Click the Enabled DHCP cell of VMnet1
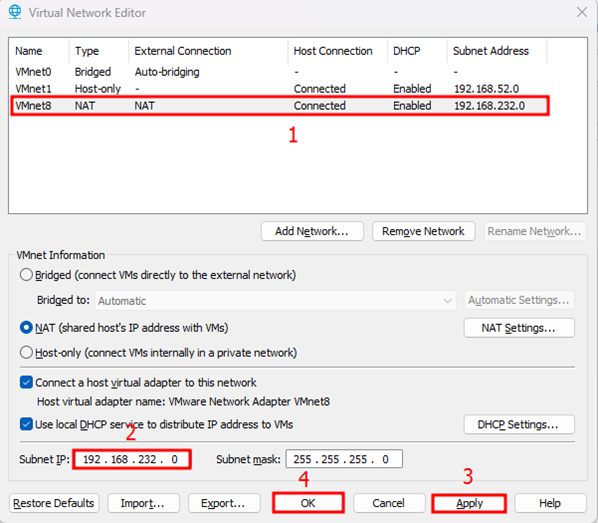 pos(412,89)
